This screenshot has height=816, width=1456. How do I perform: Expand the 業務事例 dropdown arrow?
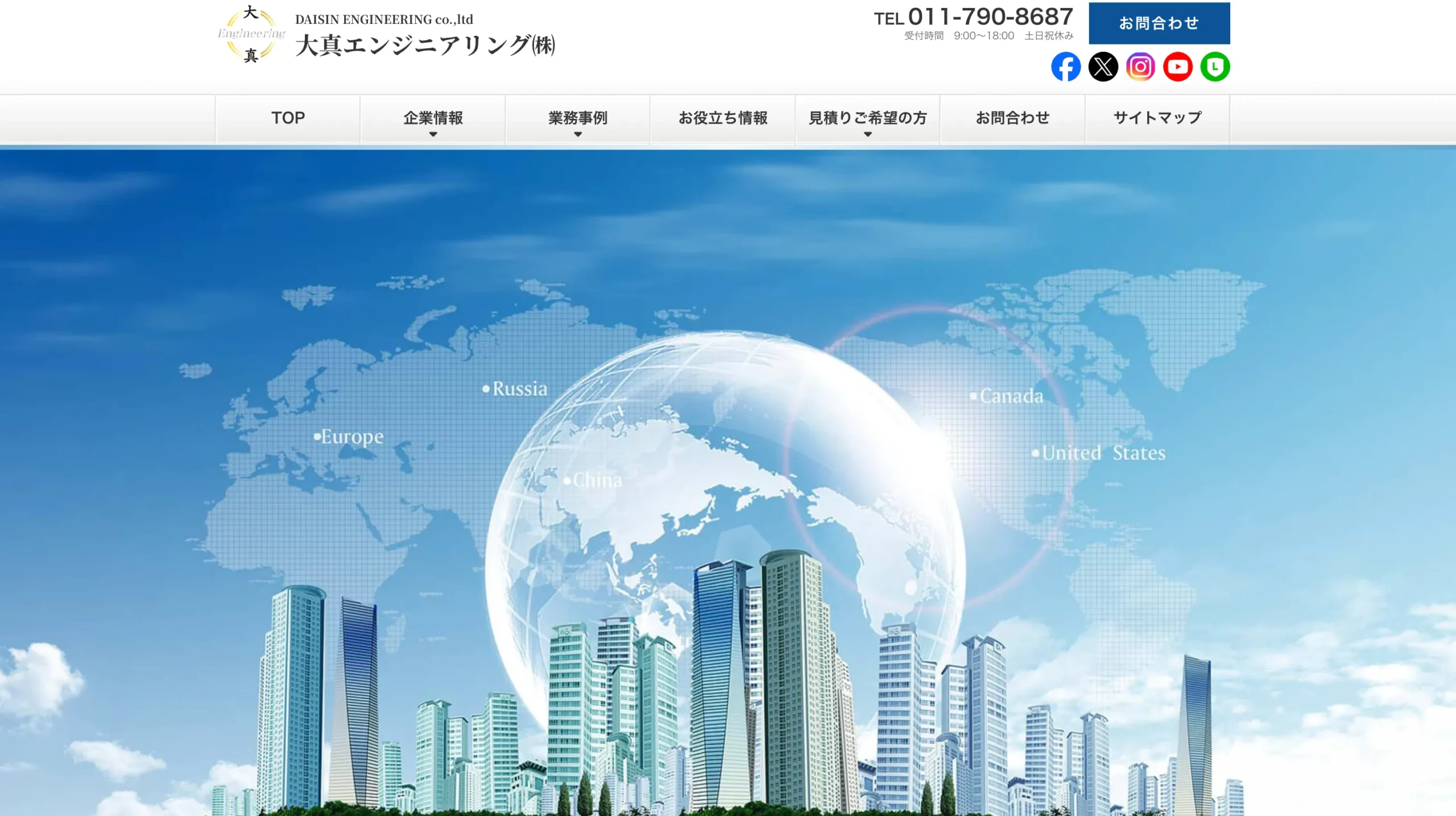coord(578,134)
